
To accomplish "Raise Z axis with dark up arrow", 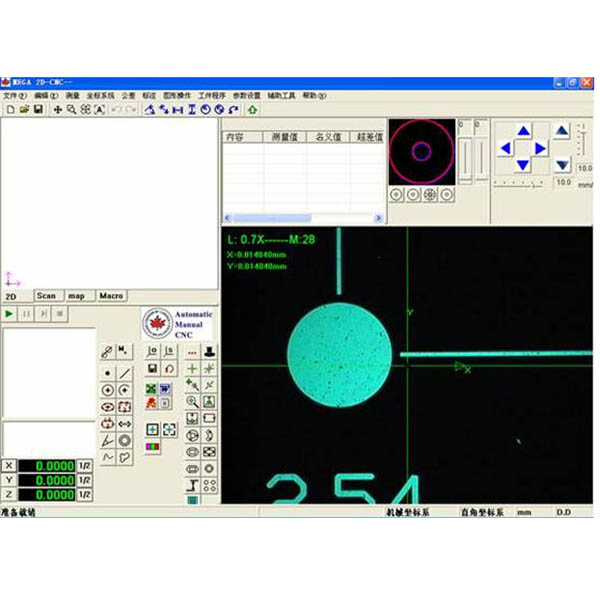I will tap(562, 130).
